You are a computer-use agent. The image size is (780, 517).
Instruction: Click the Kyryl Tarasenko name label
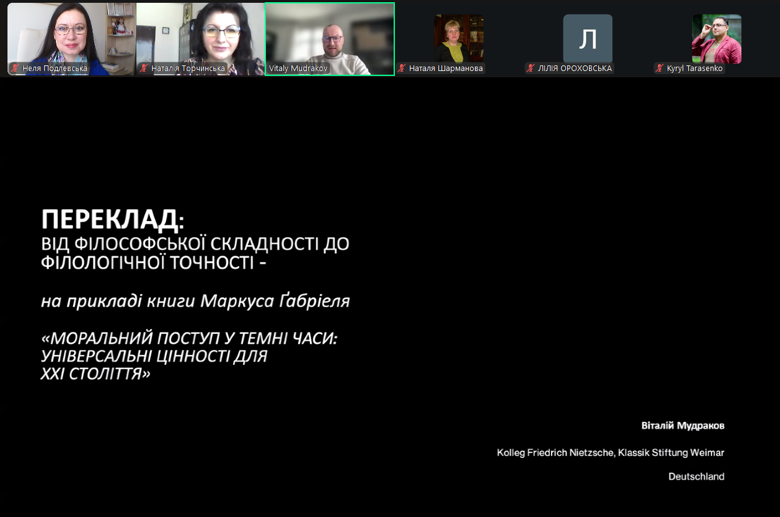coord(694,68)
